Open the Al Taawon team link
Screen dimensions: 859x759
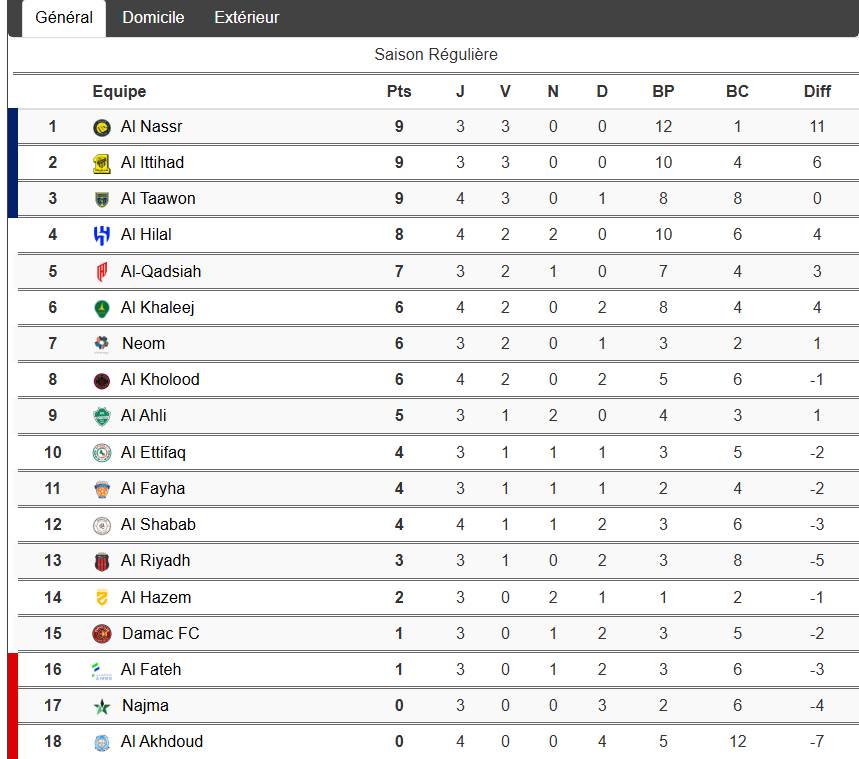(158, 199)
